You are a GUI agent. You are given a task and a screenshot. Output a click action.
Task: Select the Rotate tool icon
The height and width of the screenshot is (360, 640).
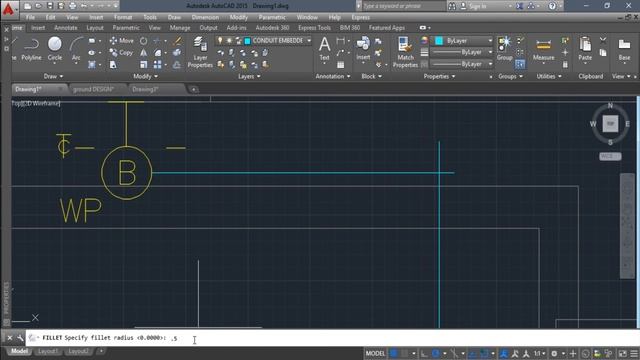[144, 41]
